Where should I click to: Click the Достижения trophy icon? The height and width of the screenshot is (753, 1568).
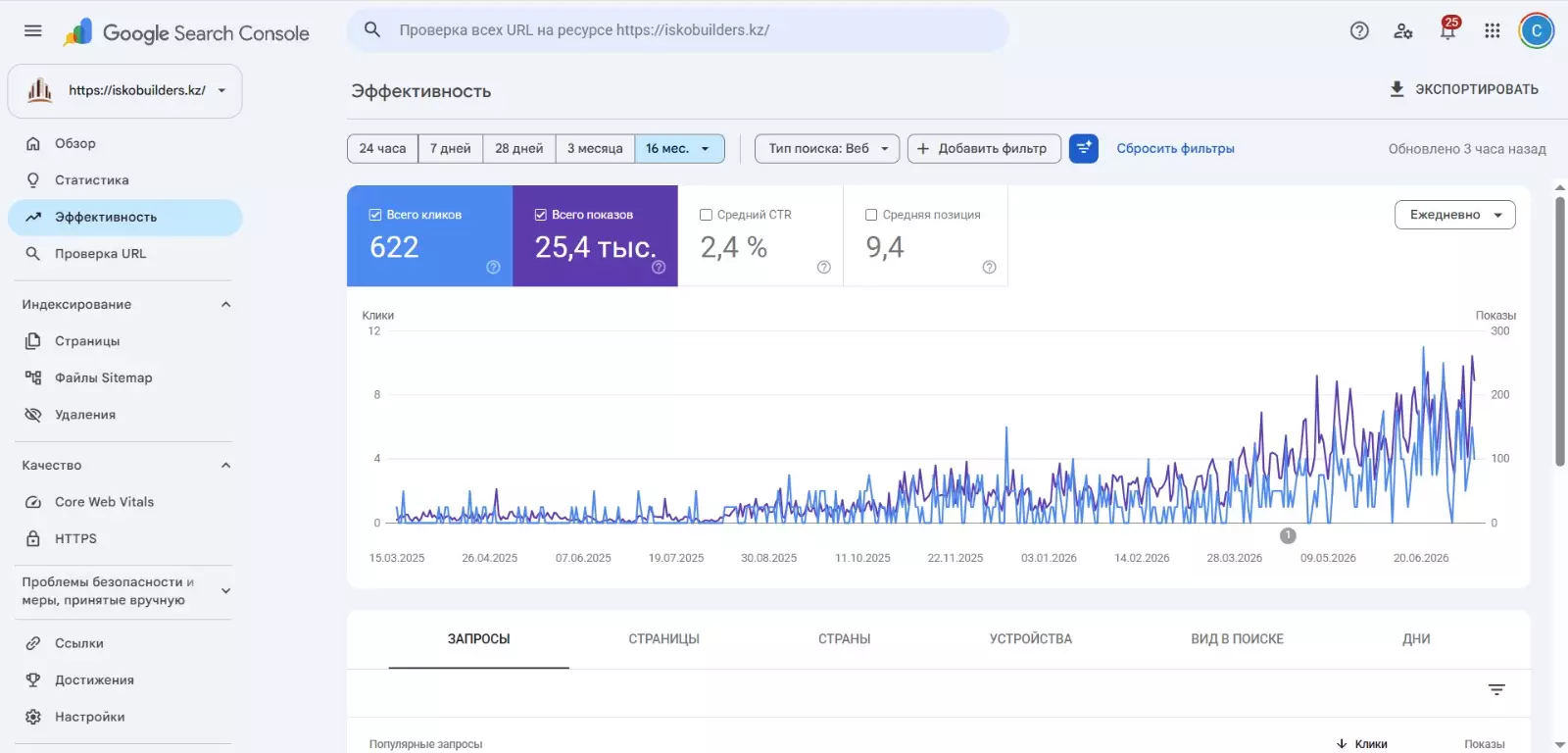(x=33, y=680)
